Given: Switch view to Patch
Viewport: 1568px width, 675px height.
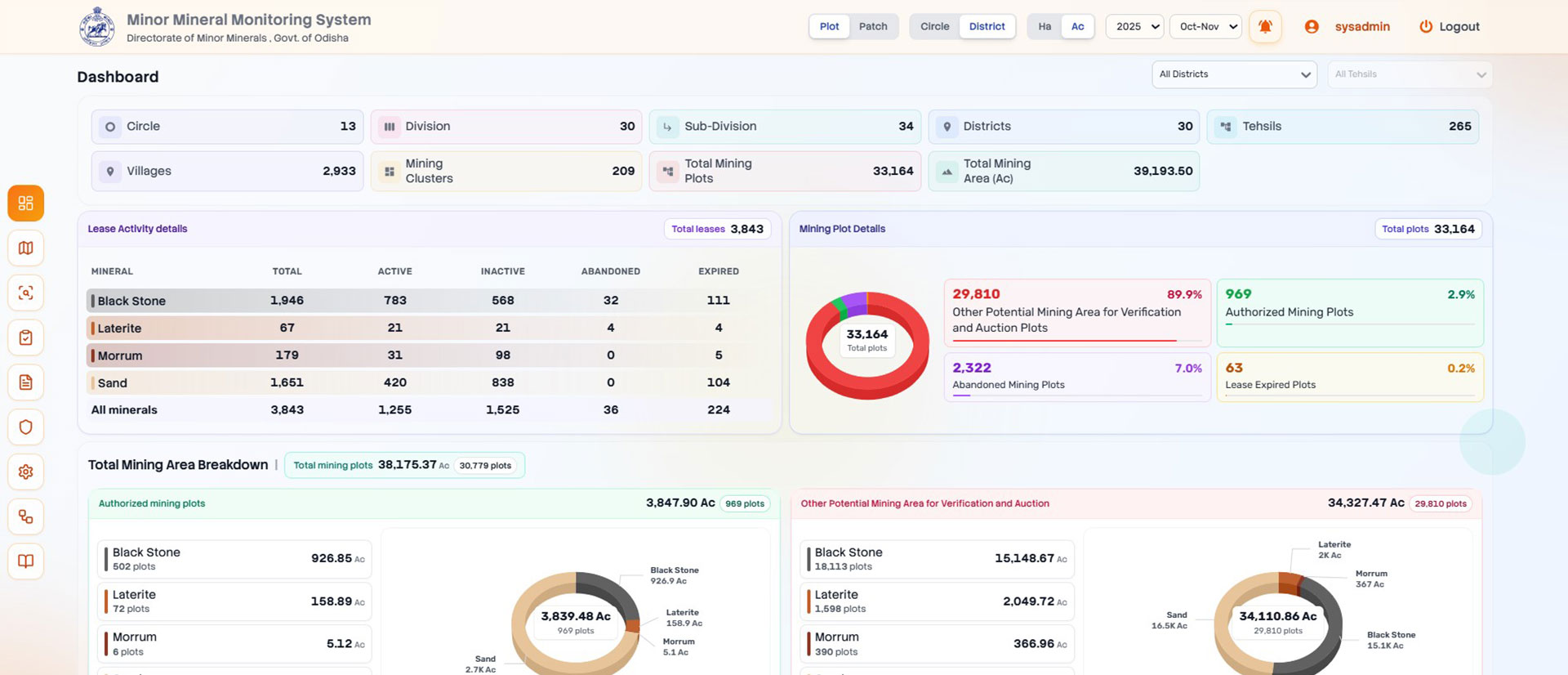Looking at the screenshot, I should click(x=873, y=26).
